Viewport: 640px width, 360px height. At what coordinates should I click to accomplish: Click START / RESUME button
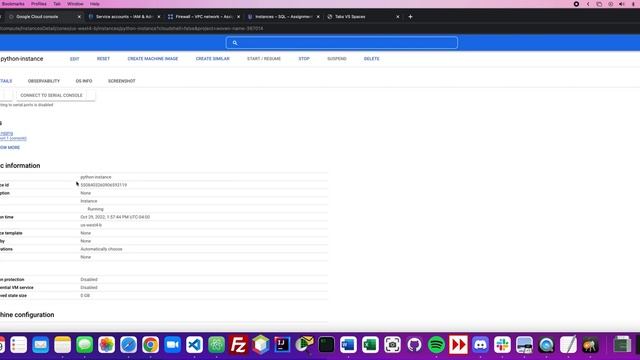(x=264, y=59)
